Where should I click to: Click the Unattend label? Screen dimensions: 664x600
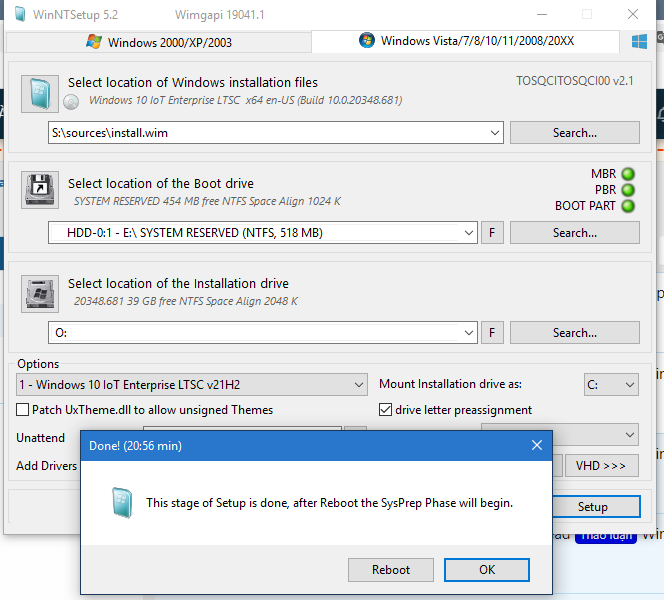click(41, 437)
